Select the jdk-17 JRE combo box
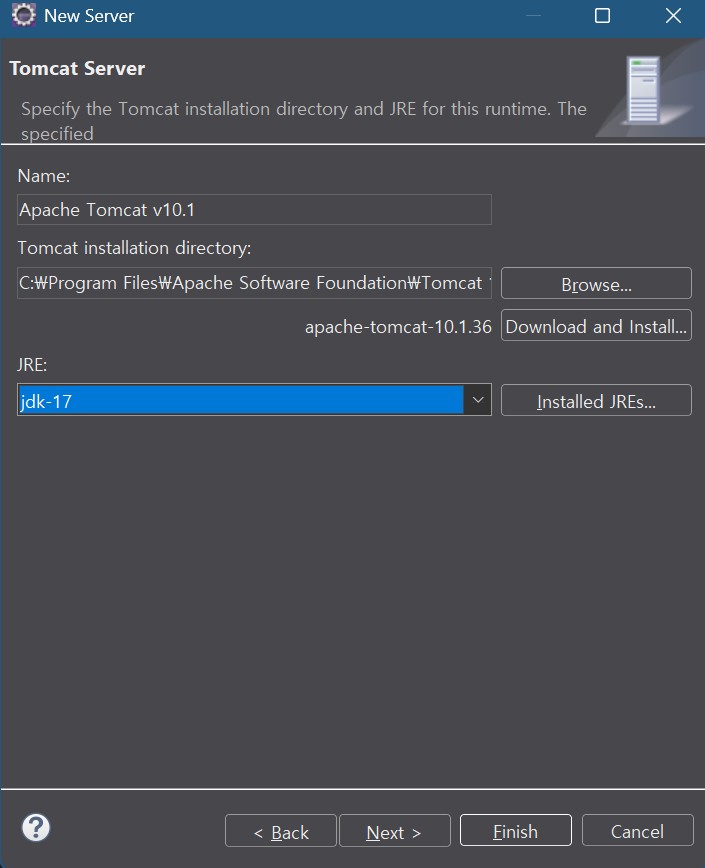Screen dimensions: 705x868 254,400
